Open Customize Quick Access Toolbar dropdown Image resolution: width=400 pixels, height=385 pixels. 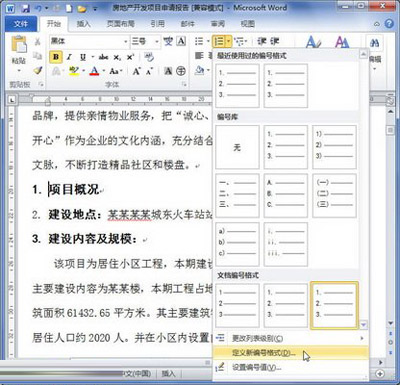(95, 8)
